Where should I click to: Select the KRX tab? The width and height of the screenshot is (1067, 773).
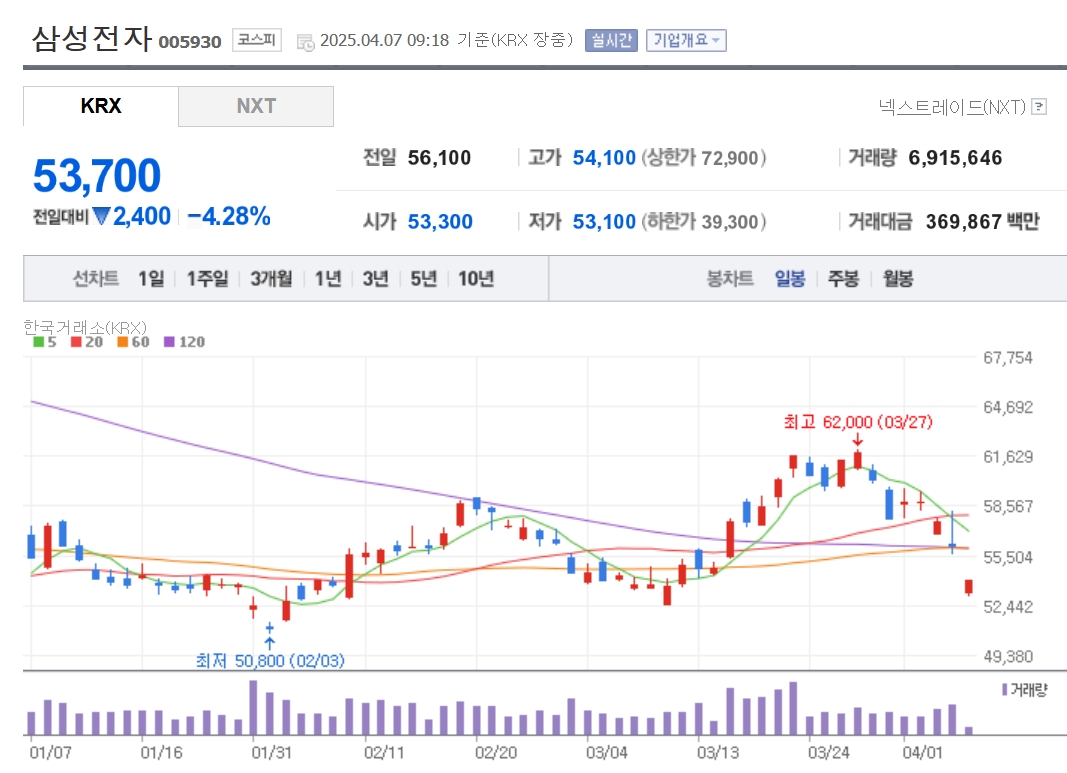[x=101, y=106]
